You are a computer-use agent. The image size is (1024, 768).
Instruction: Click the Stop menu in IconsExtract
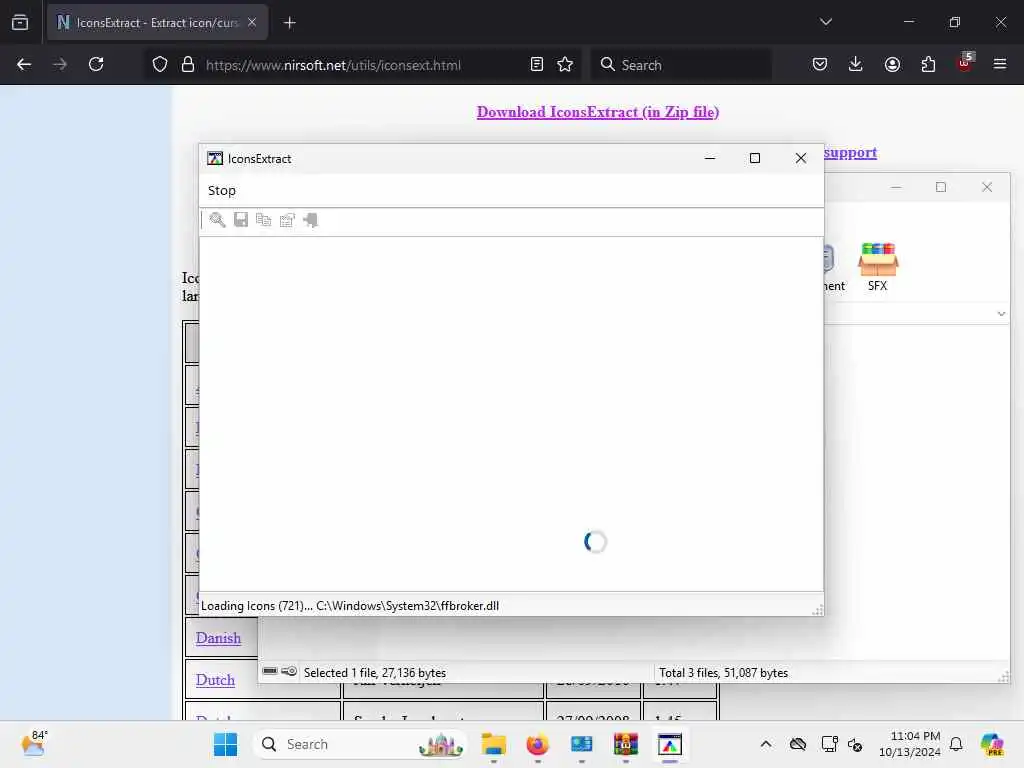point(221,191)
